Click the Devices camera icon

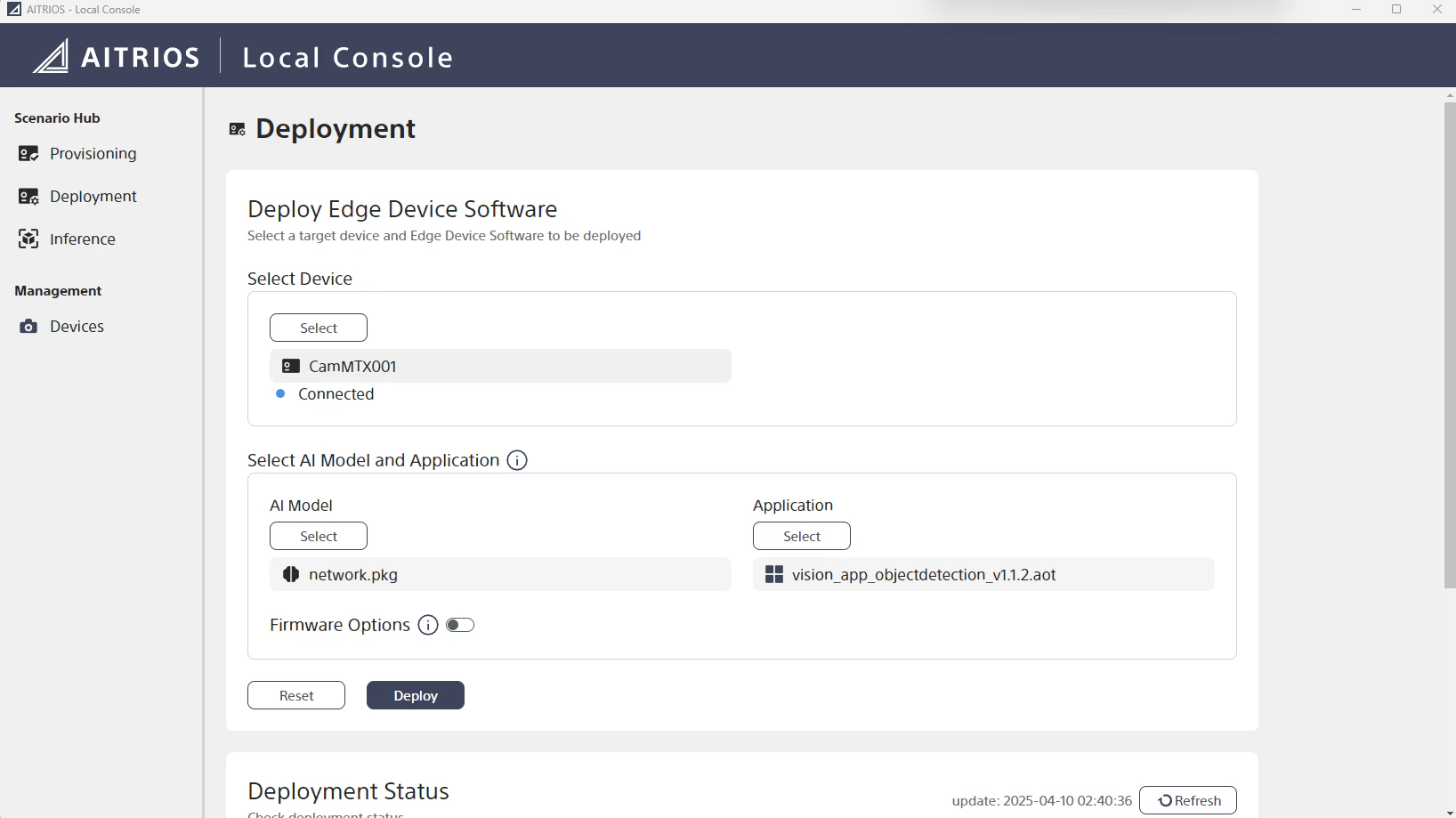pos(28,327)
